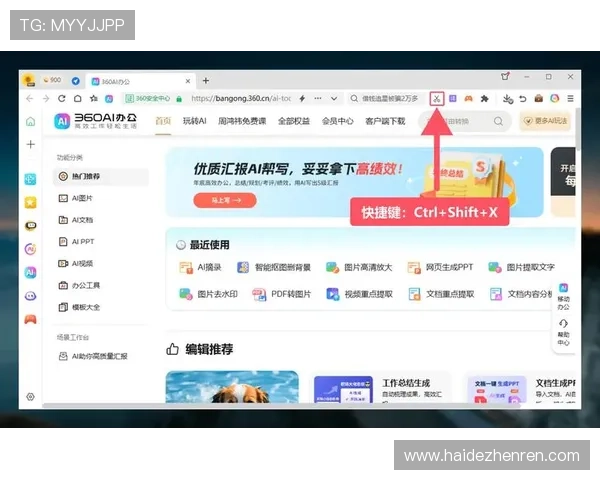Open the browser home page icon
The width and height of the screenshot is (600, 480).
click(78, 99)
